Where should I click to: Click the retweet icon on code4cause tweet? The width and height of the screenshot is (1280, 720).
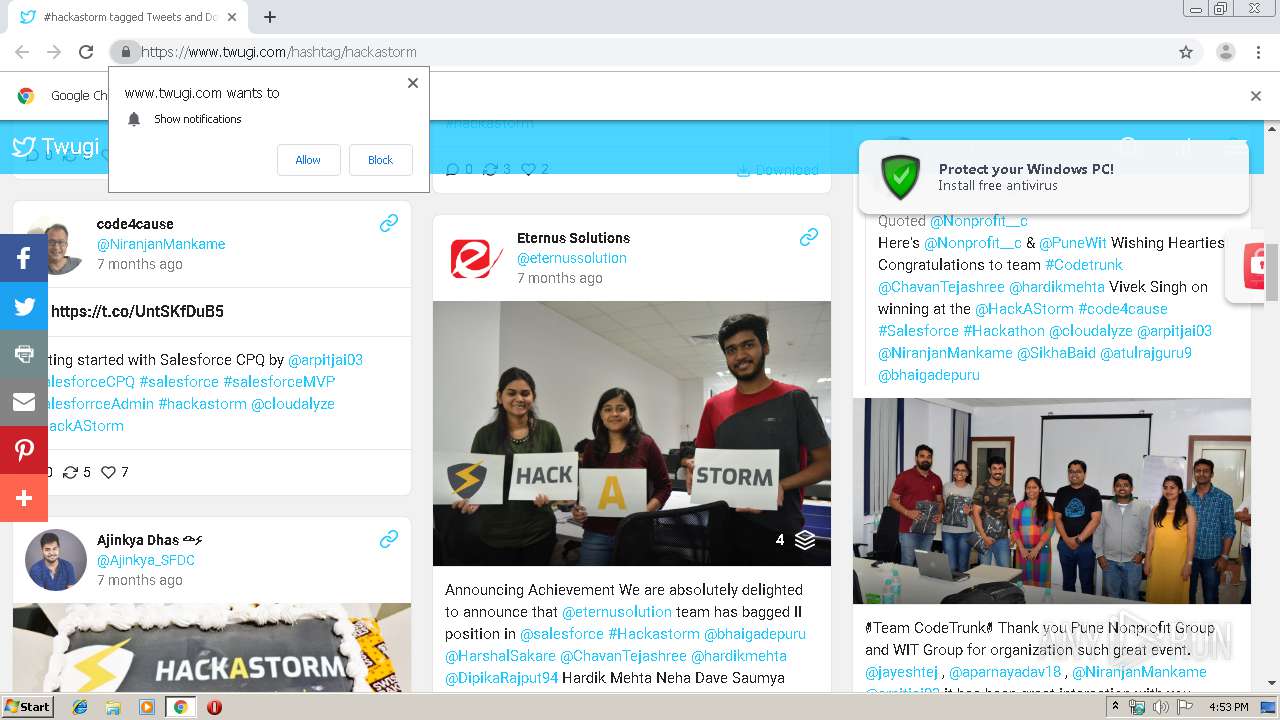coord(70,472)
